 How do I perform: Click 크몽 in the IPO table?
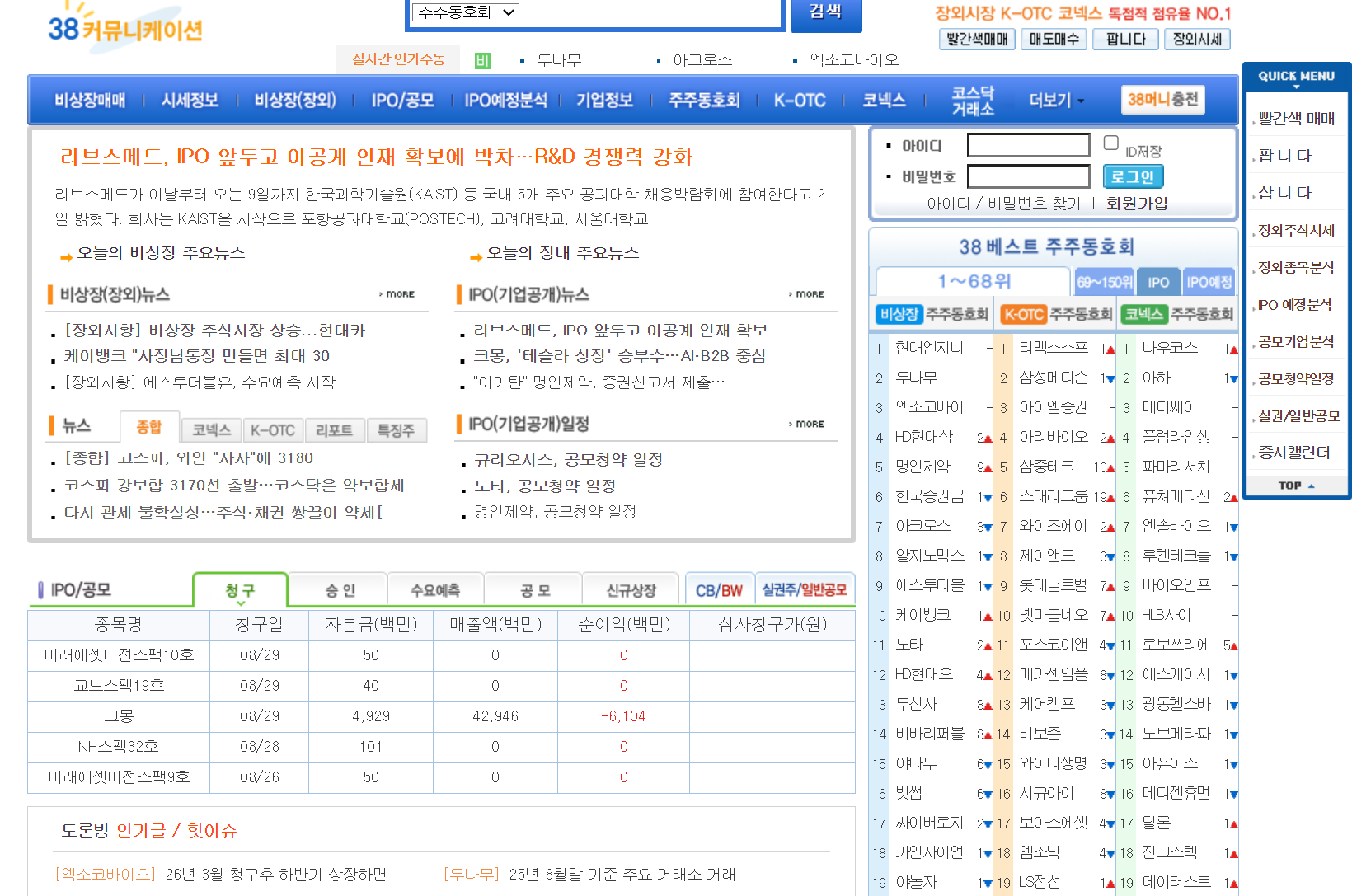pyautogui.click(x=119, y=716)
